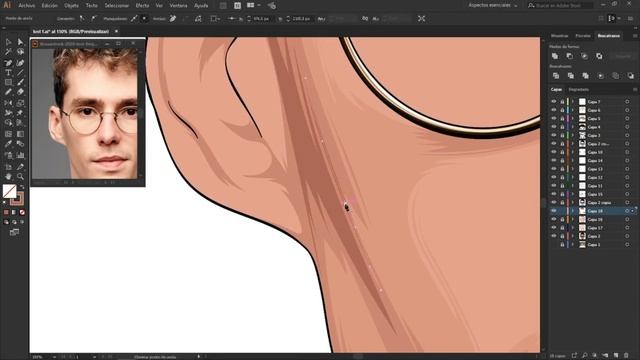This screenshot has width=640, height=360.
Task: Open the Archivo menu
Action: click(27, 6)
